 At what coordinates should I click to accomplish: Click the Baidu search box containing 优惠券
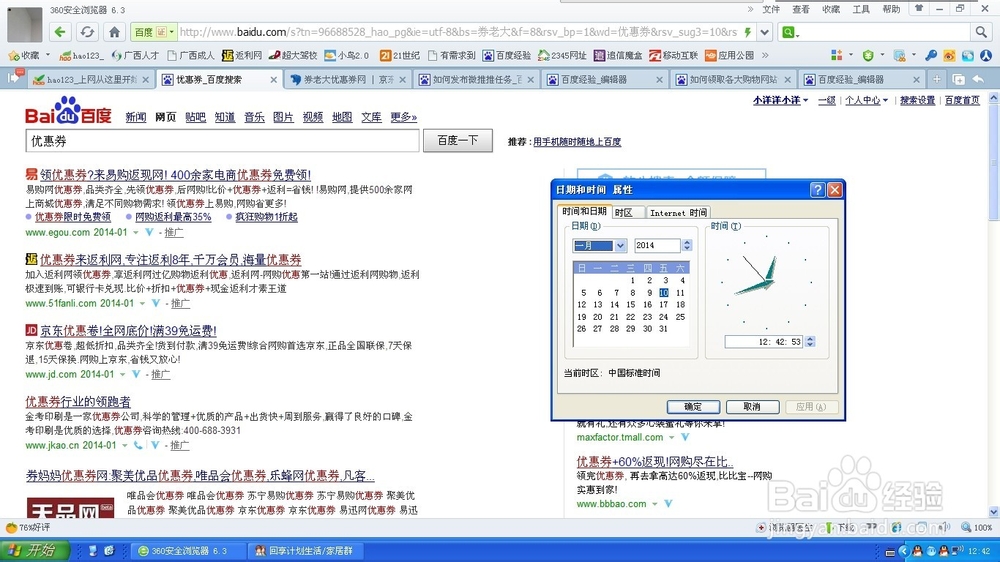(223, 140)
